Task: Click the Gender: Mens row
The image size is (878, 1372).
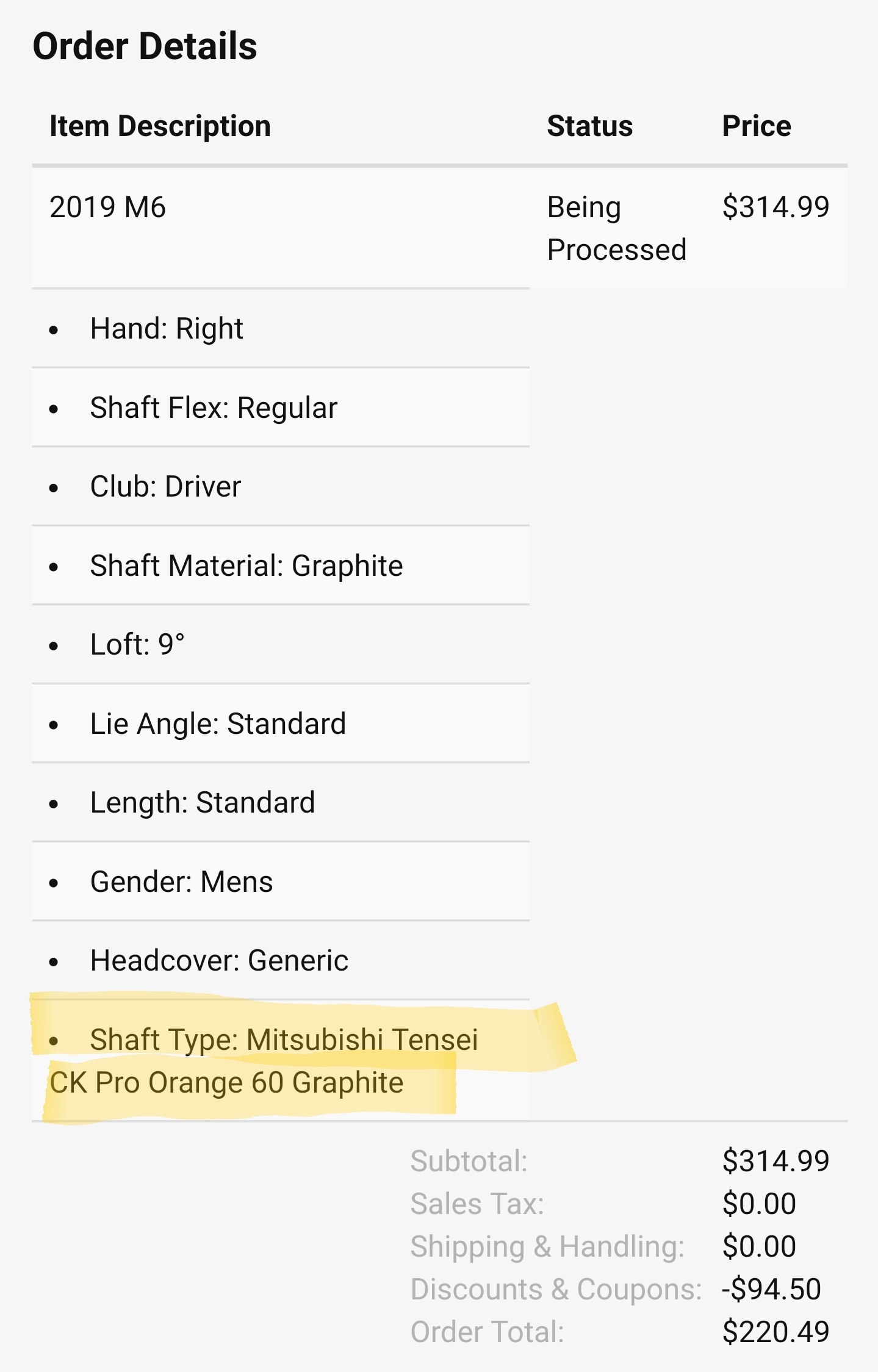Action: pyautogui.click(x=181, y=882)
